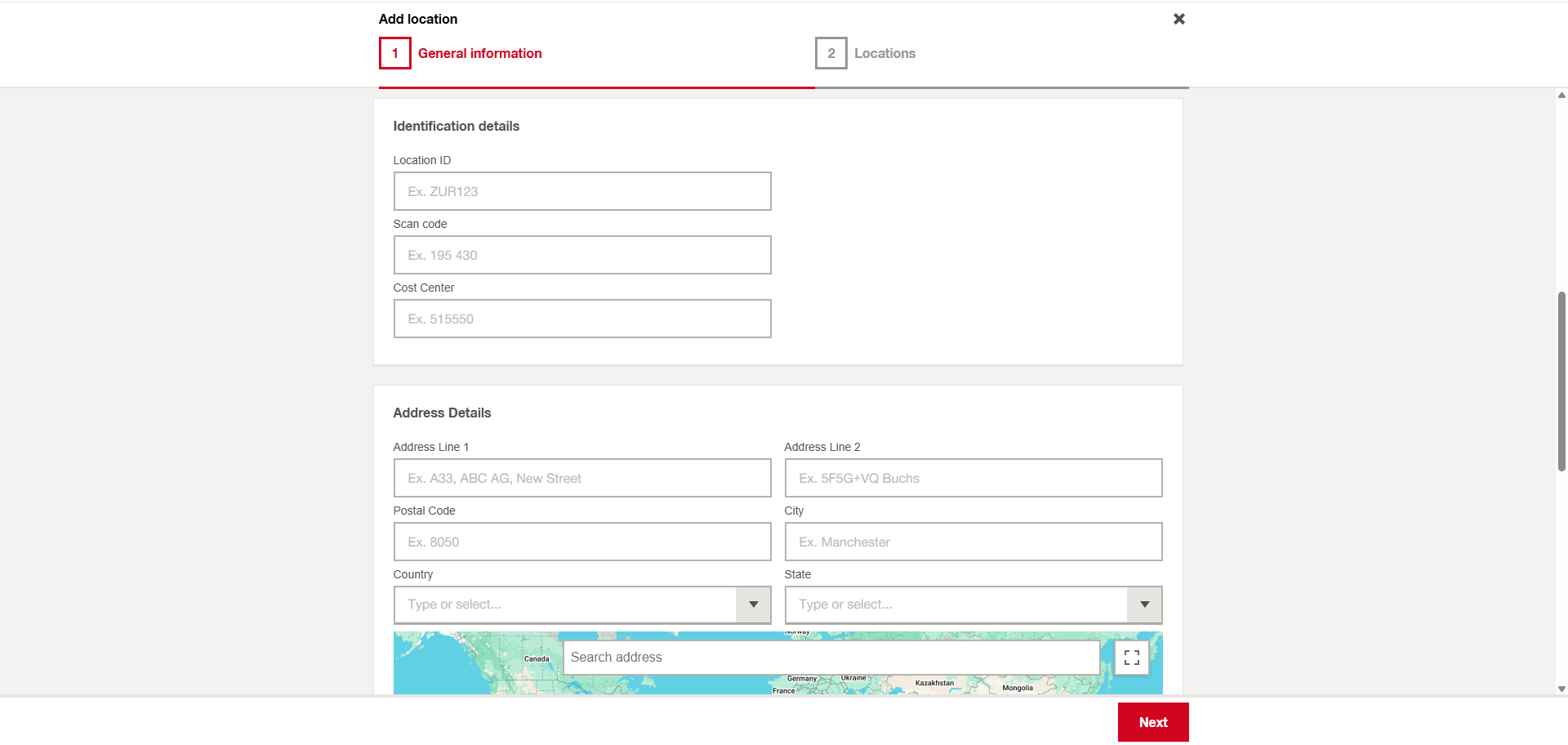Click the page scroll down arrow
Viewport: 1568px width, 745px height.
(1561, 689)
